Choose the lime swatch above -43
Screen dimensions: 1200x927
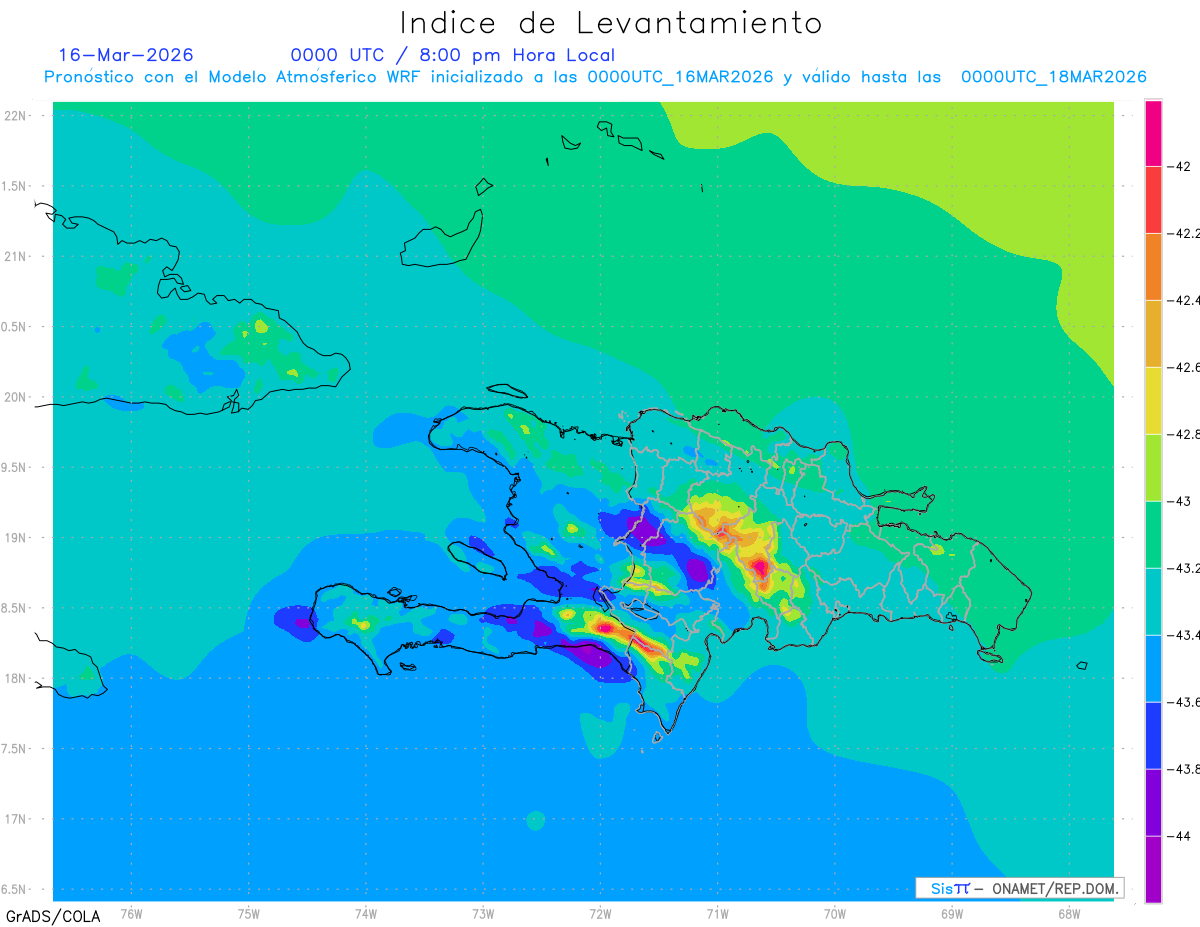click(1153, 467)
